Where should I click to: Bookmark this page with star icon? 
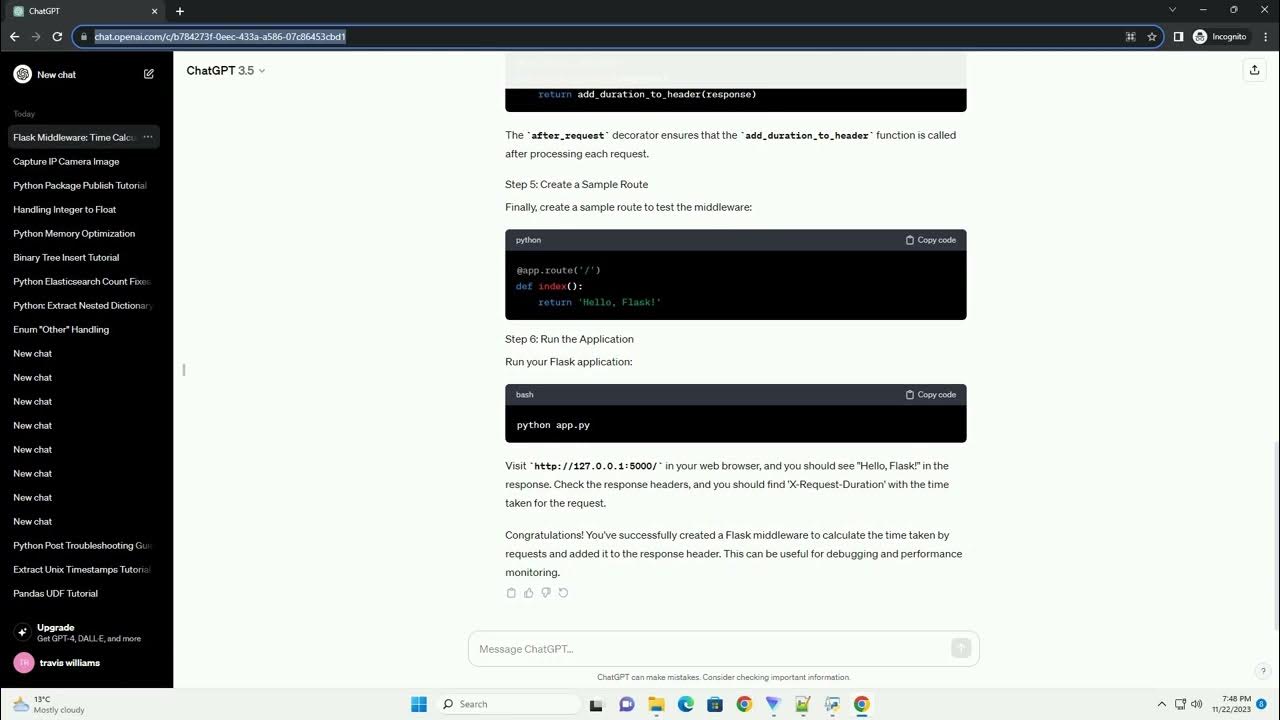[1152, 37]
